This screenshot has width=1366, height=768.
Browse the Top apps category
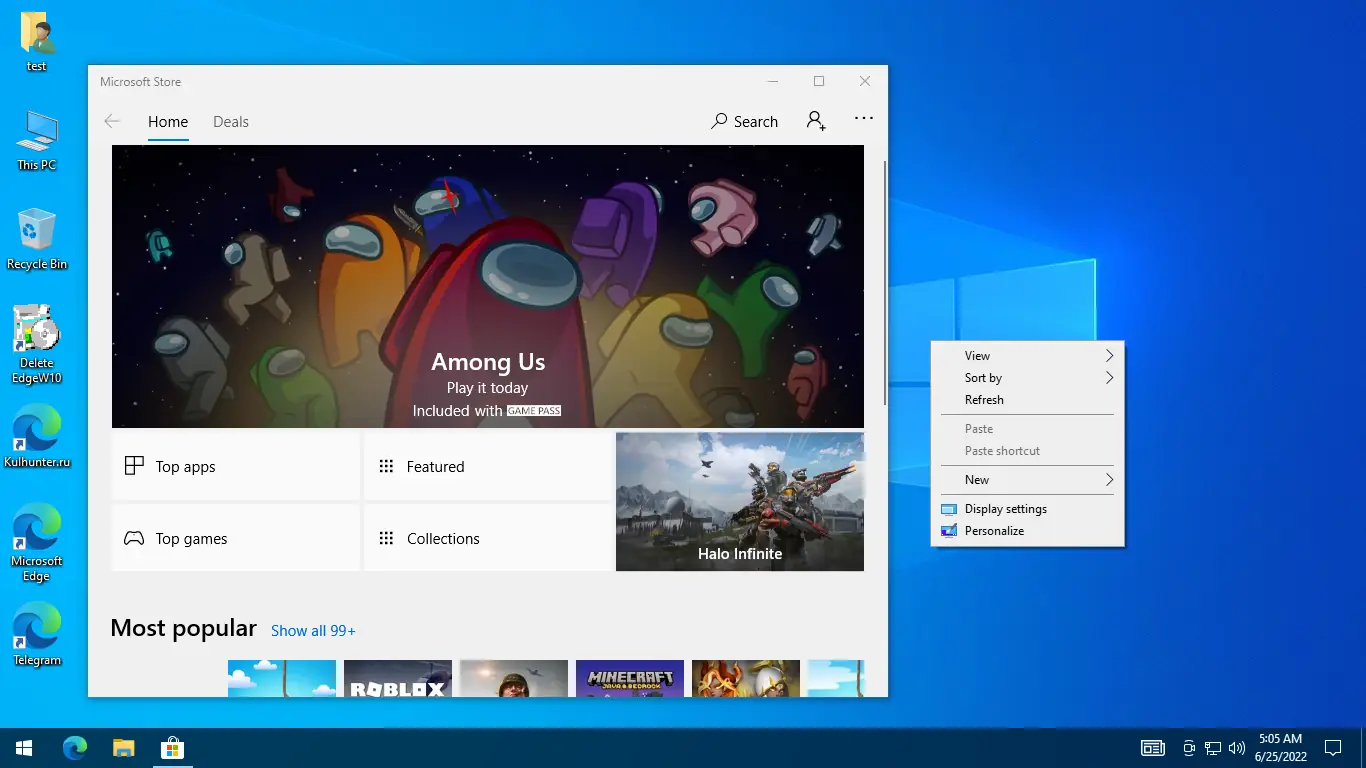(235, 466)
